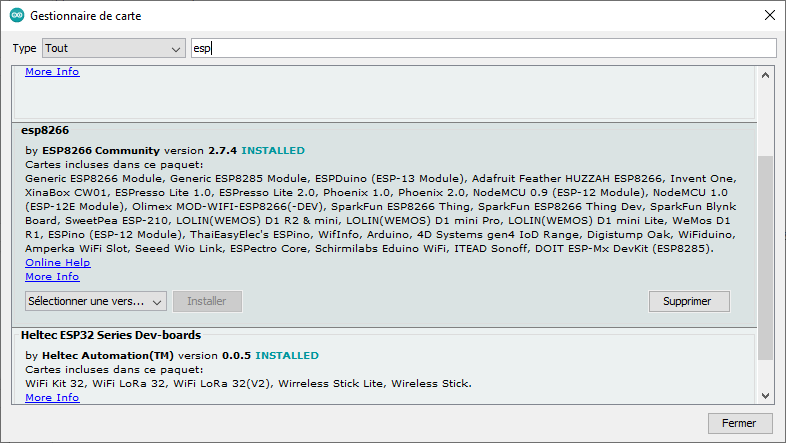Click the scrollbar down arrow
The image size is (786, 443).
pyautogui.click(x=766, y=394)
